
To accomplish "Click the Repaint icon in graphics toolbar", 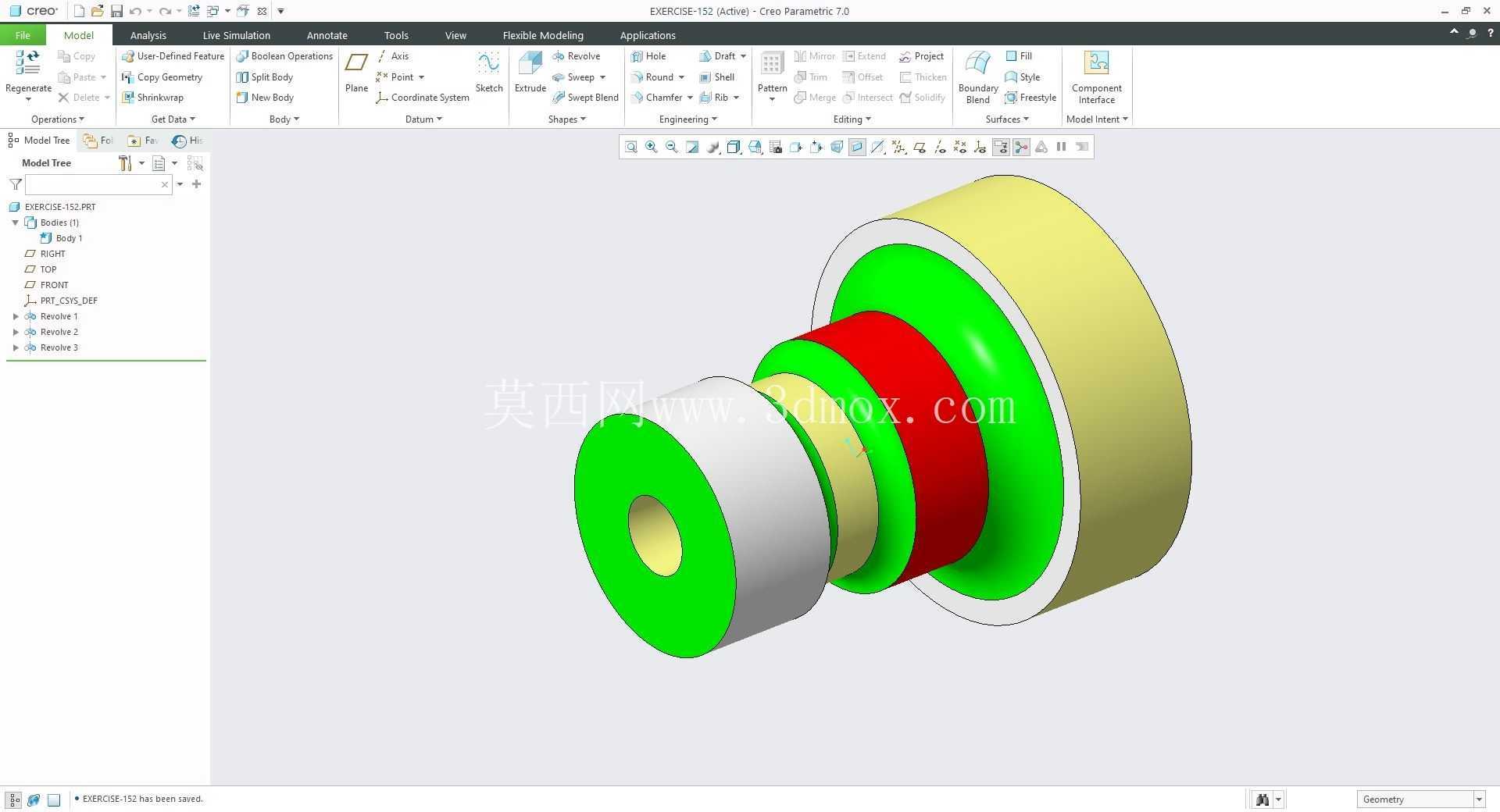I will pyautogui.click(x=692, y=147).
